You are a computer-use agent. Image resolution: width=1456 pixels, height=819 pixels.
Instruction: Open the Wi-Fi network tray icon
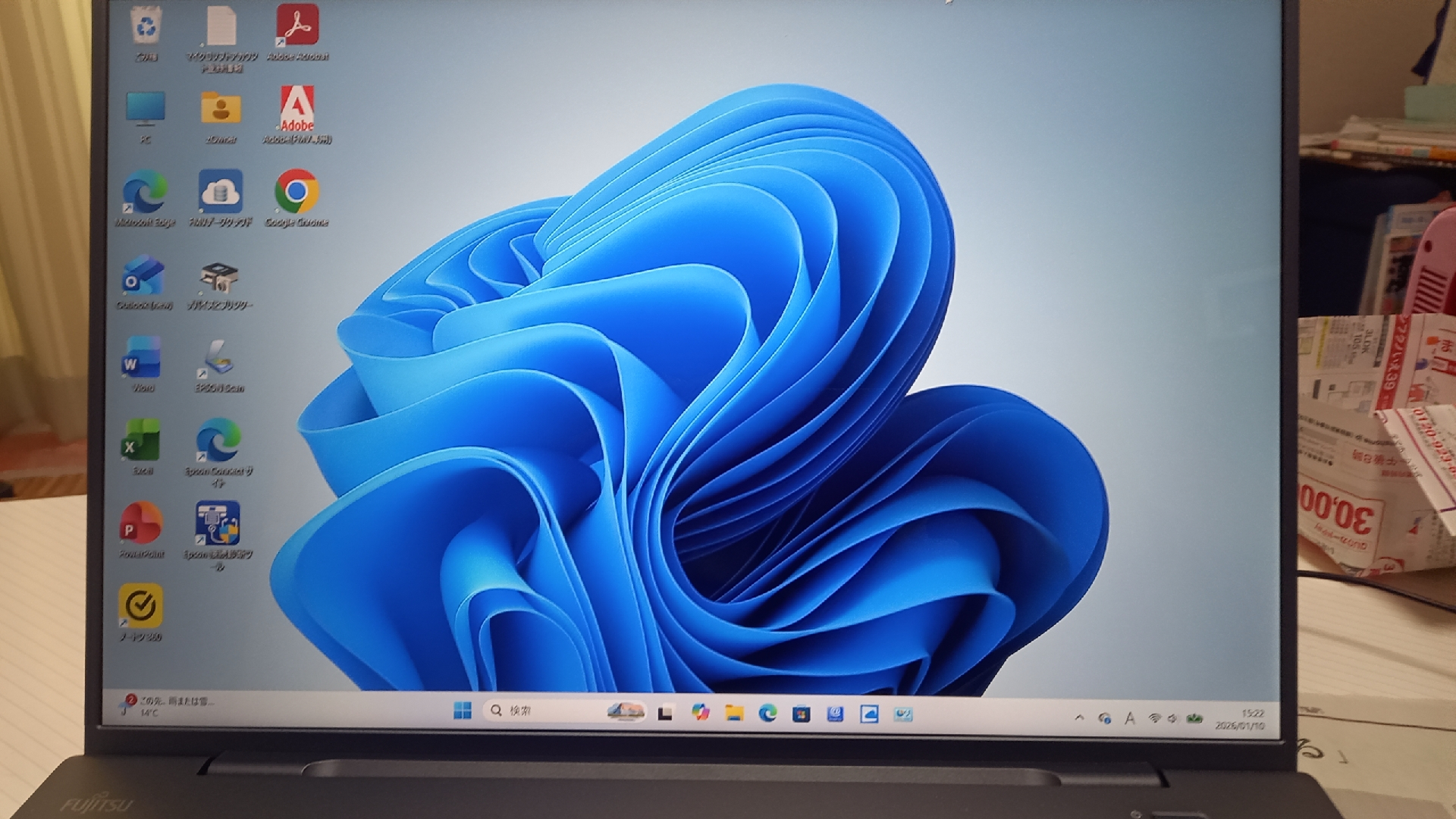1154,717
